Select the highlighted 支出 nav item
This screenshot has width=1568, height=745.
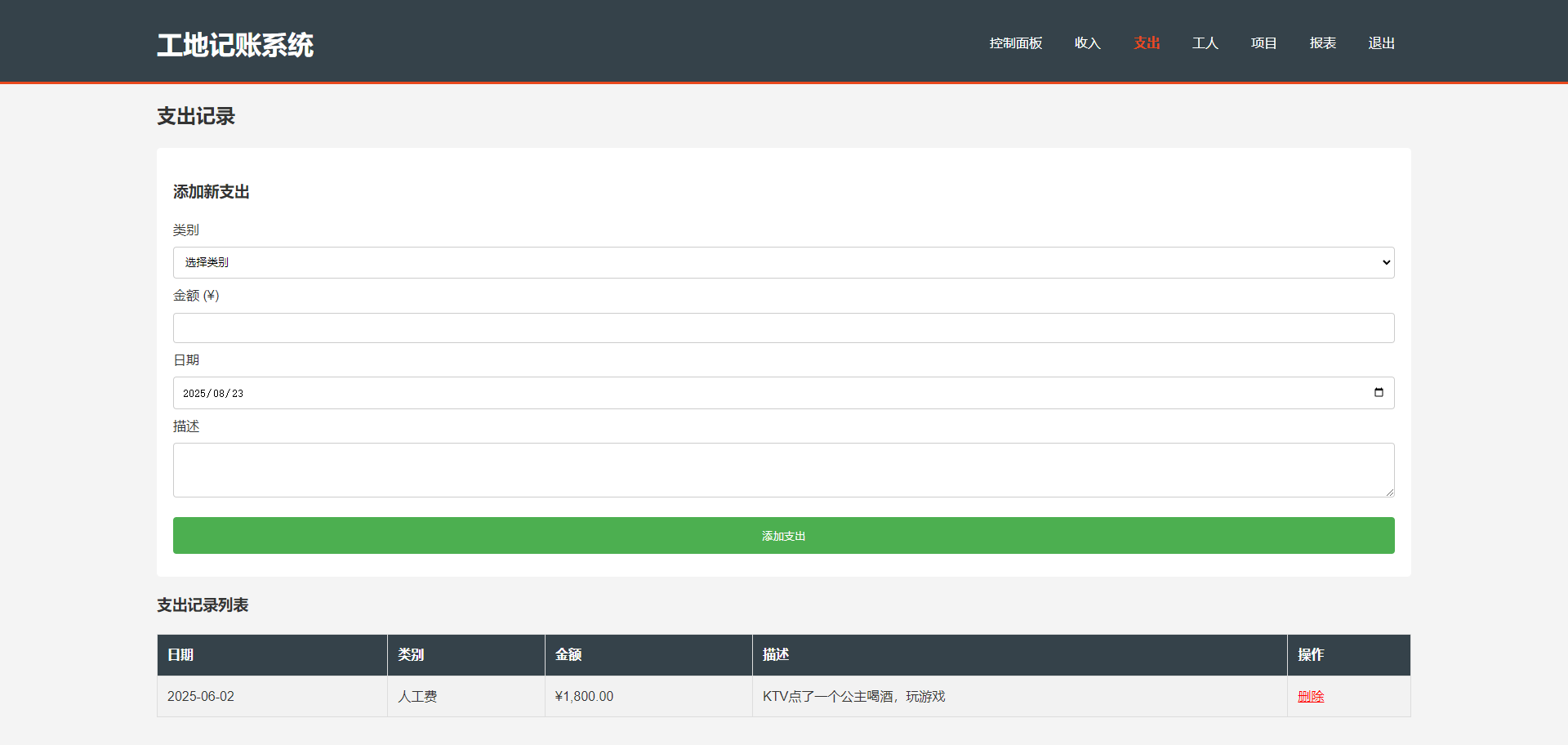pos(1146,43)
